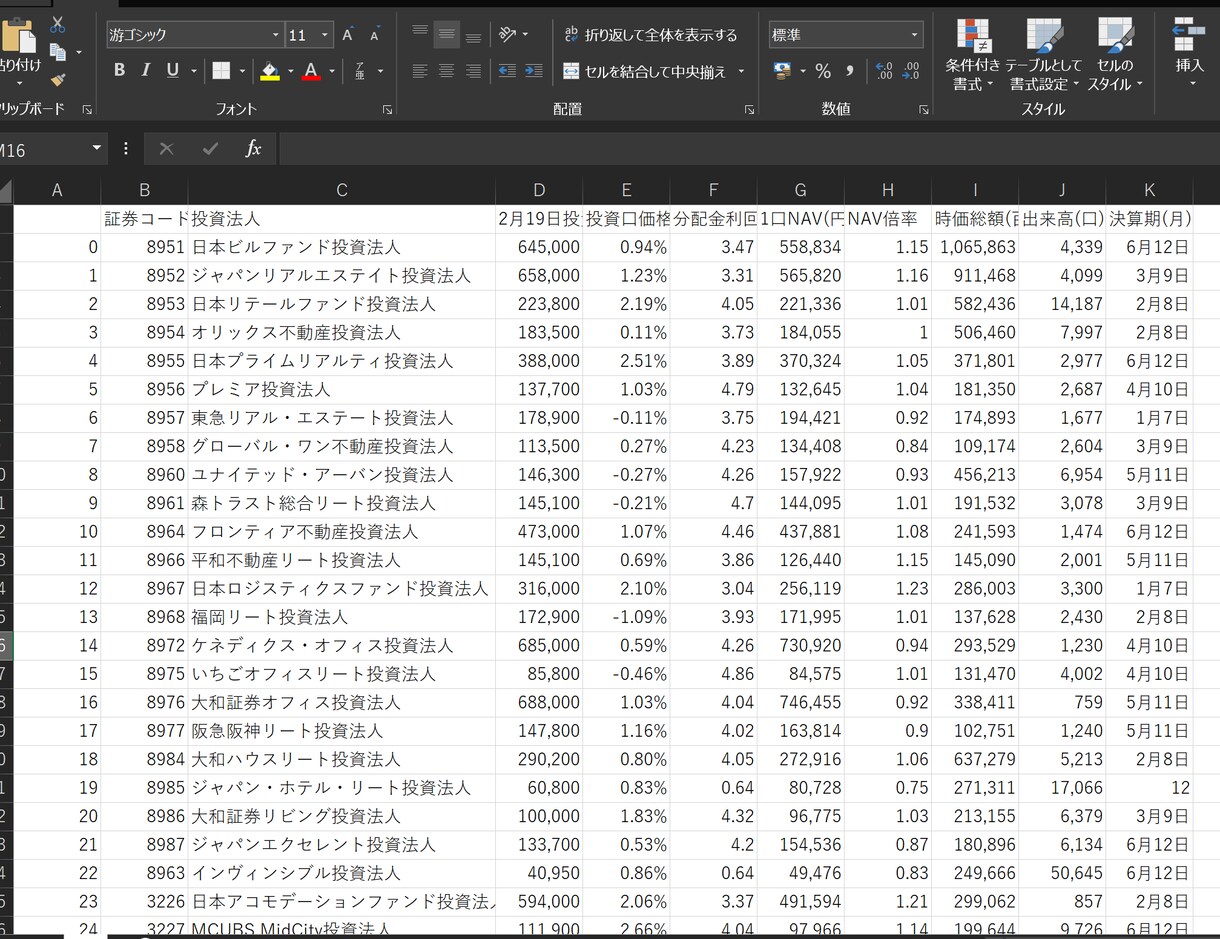Click the phonetic guide (furigana) icon
Screen dimensions: 1220x939
[x=360, y=71]
